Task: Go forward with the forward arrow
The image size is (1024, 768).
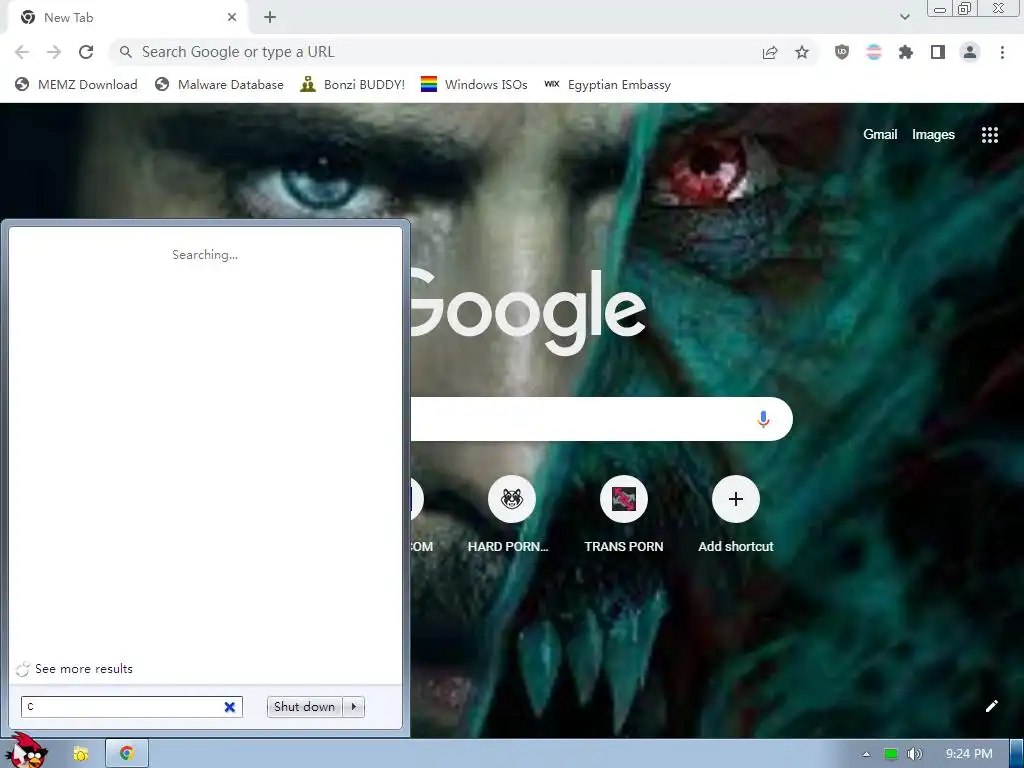Action: coord(54,52)
